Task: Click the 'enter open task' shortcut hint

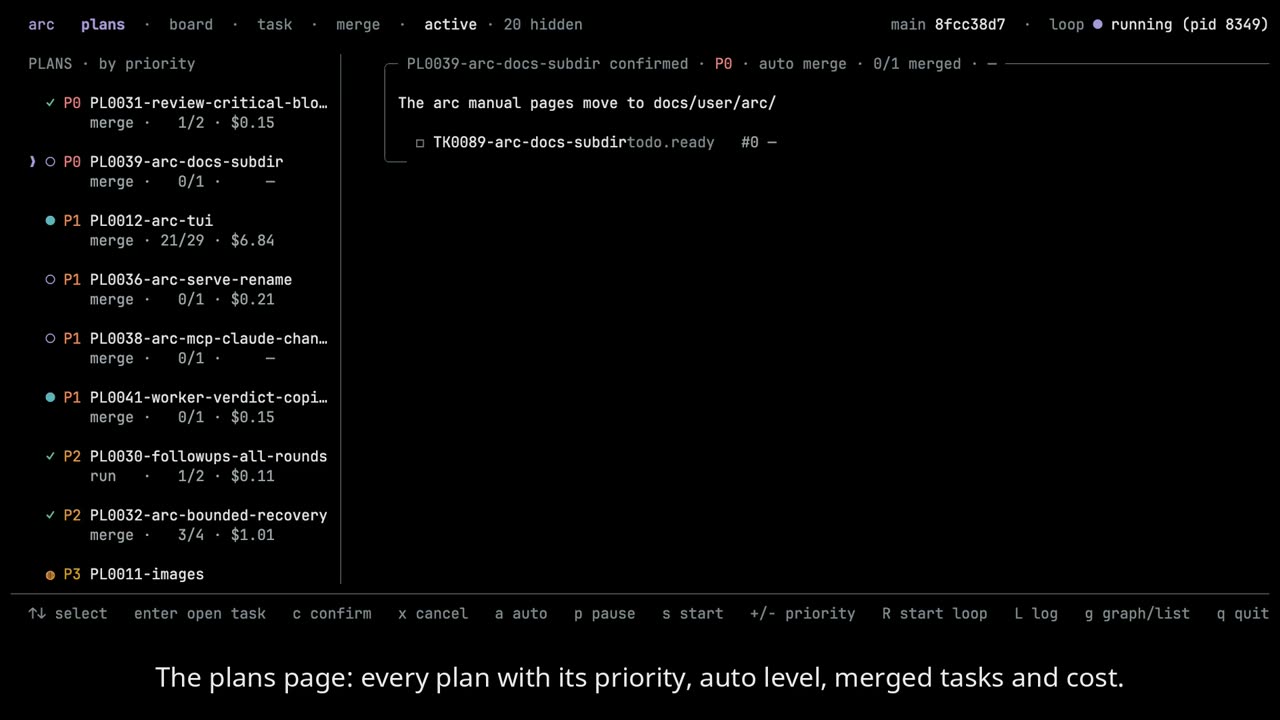Action: coord(200,614)
